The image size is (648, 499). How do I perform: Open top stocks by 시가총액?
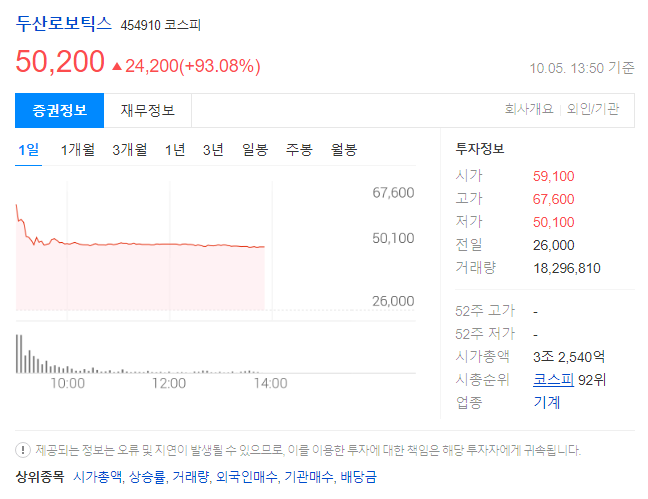pos(98,477)
